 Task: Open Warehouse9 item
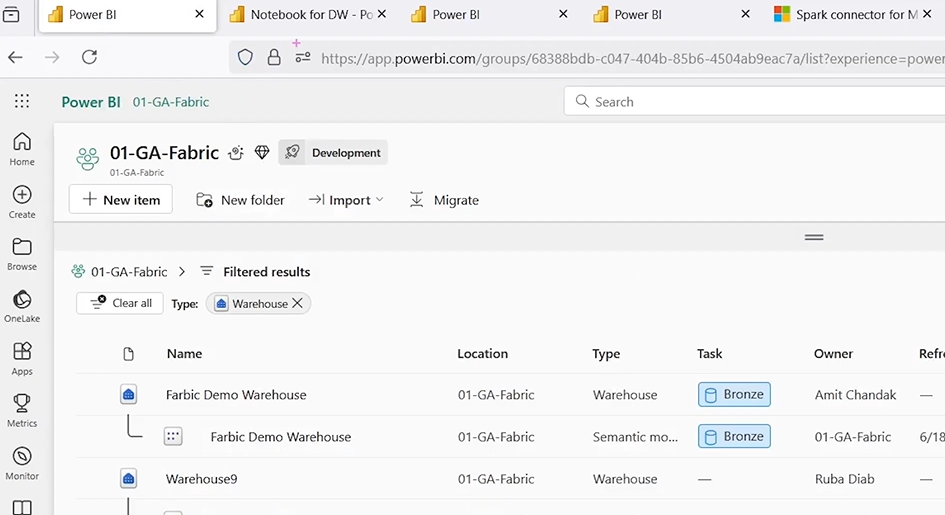coord(201,479)
